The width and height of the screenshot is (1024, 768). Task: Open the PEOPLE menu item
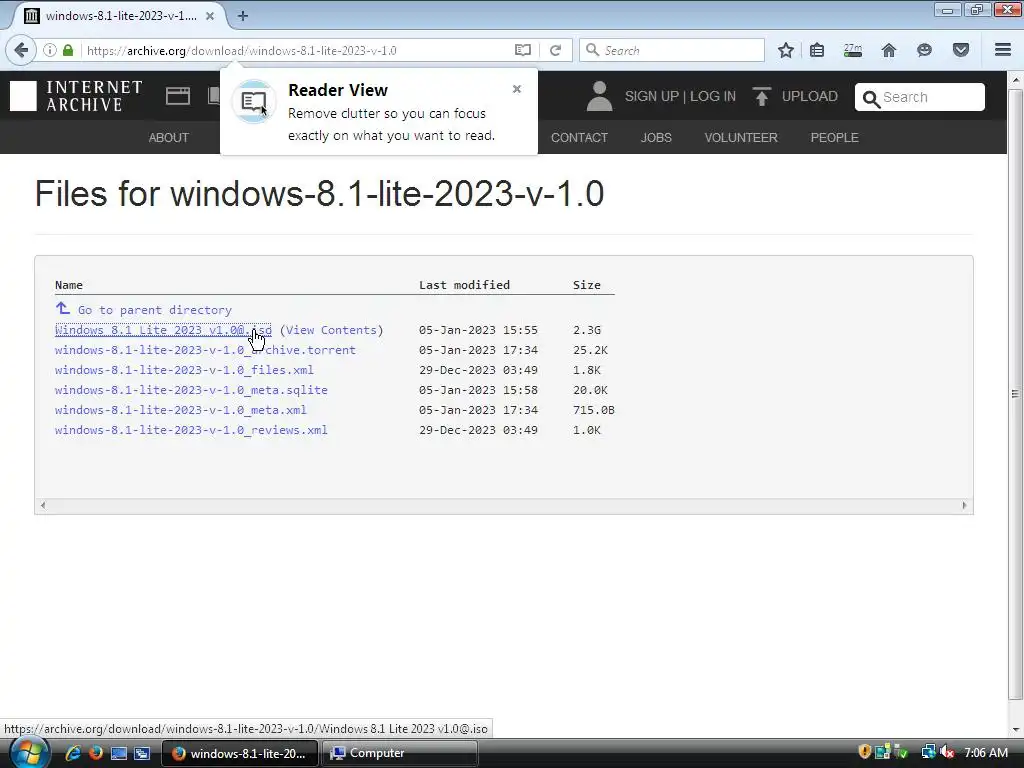click(x=834, y=138)
